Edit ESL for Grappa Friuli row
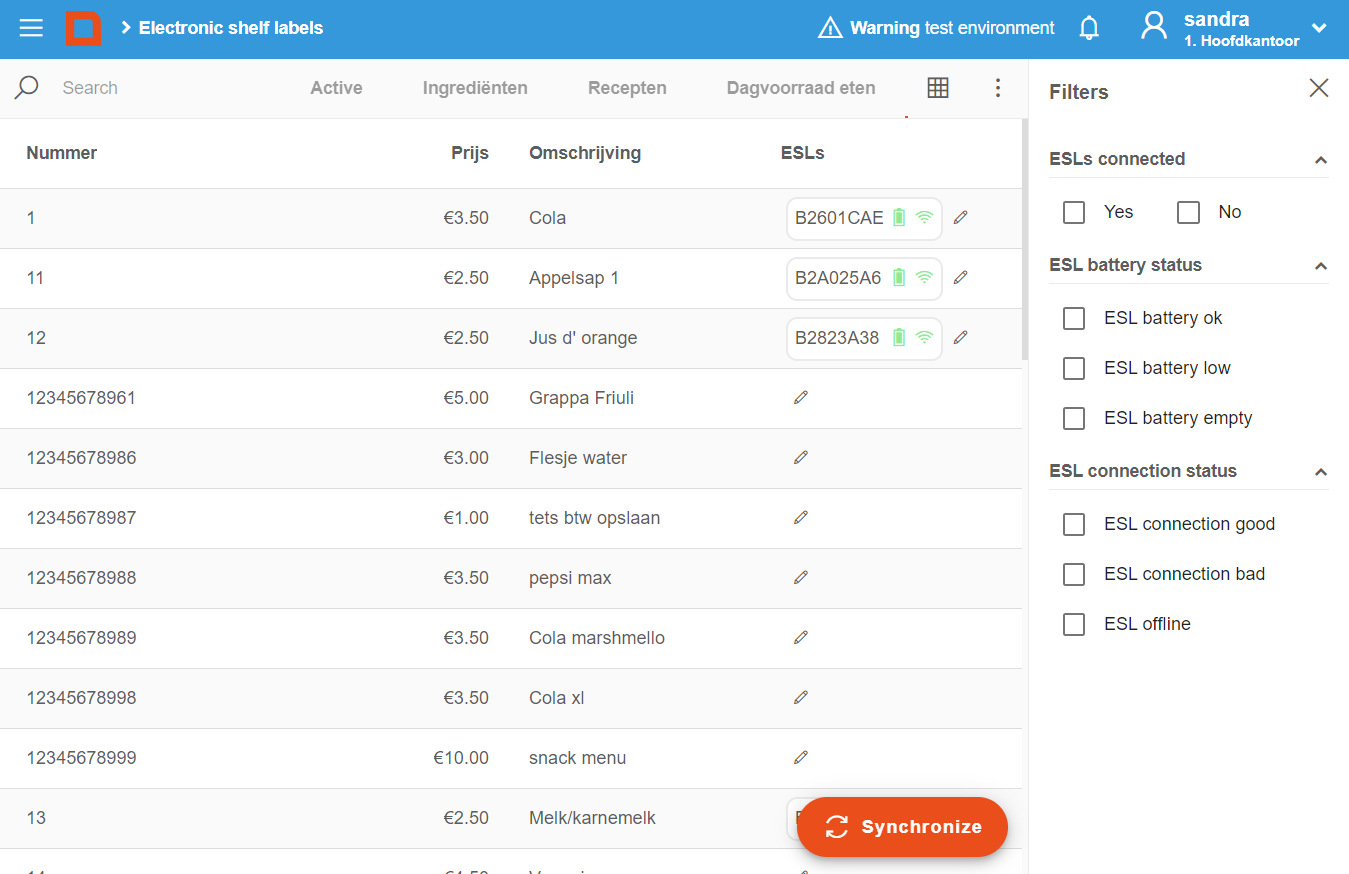Viewport: 1349px width, 874px height. point(801,397)
